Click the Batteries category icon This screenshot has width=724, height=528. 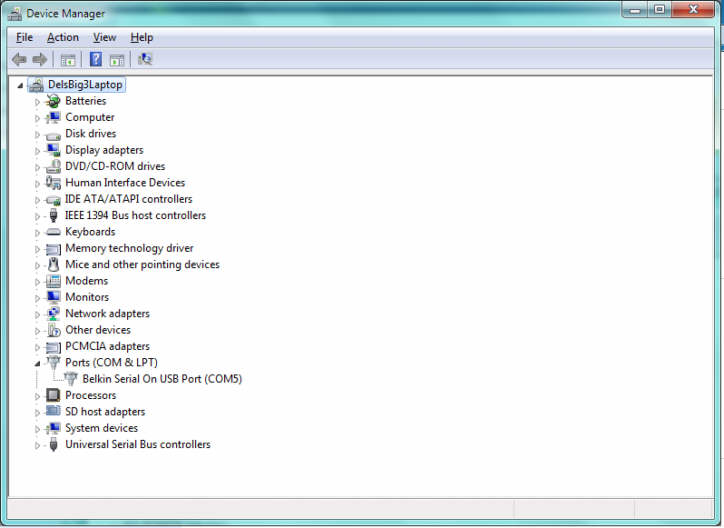[x=54, y=101]
